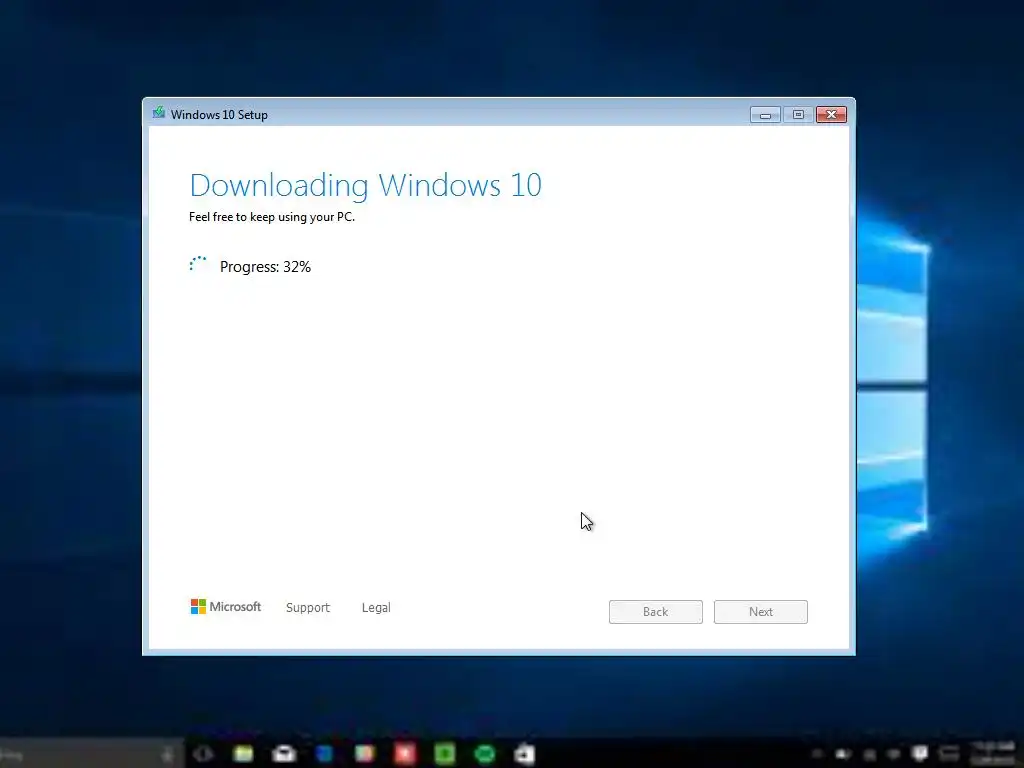
Task: Click the Back button
Action: (656, 612)
